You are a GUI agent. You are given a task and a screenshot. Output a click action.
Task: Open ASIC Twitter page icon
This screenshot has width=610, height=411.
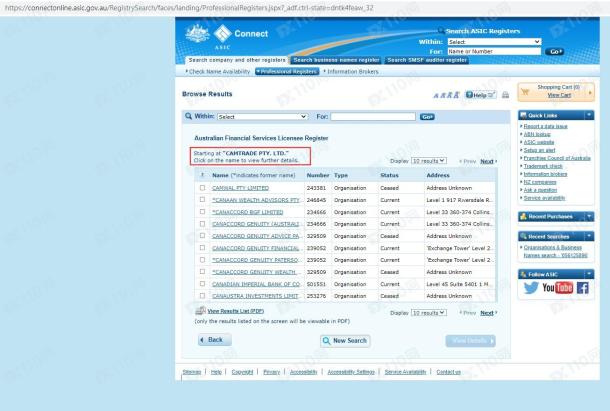pos(531,288)
